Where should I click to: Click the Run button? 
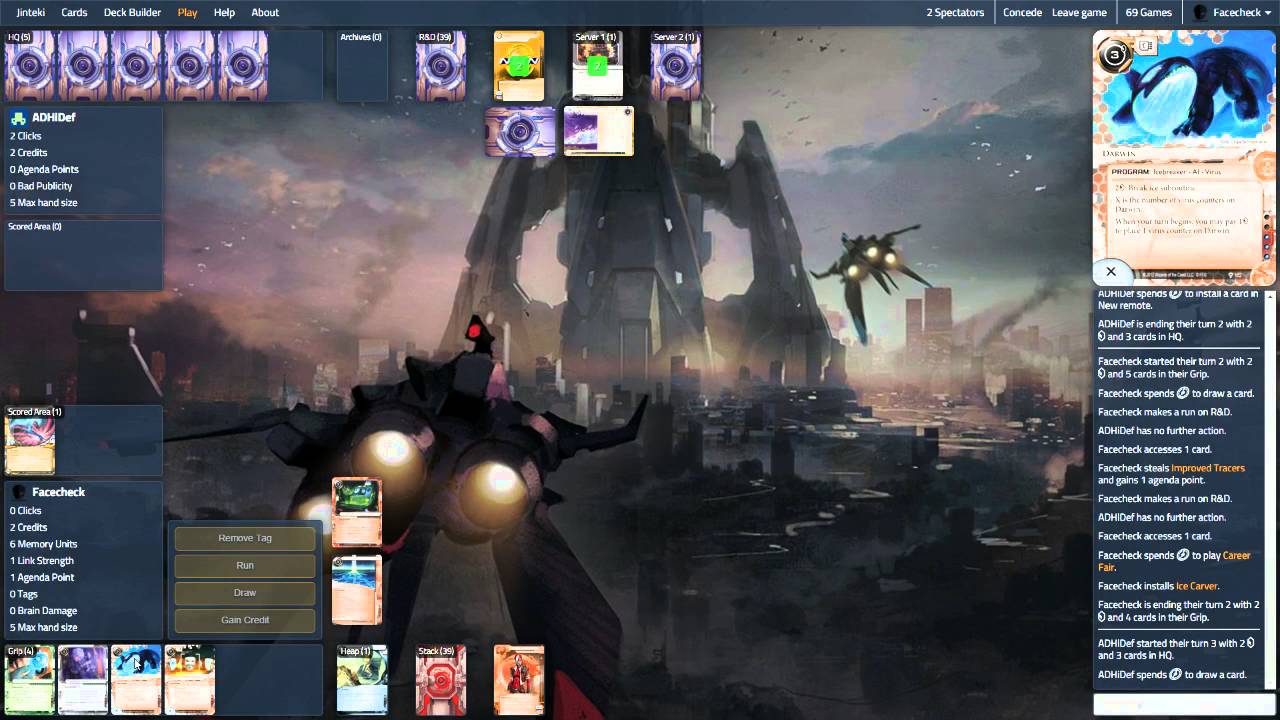point(245,565)
